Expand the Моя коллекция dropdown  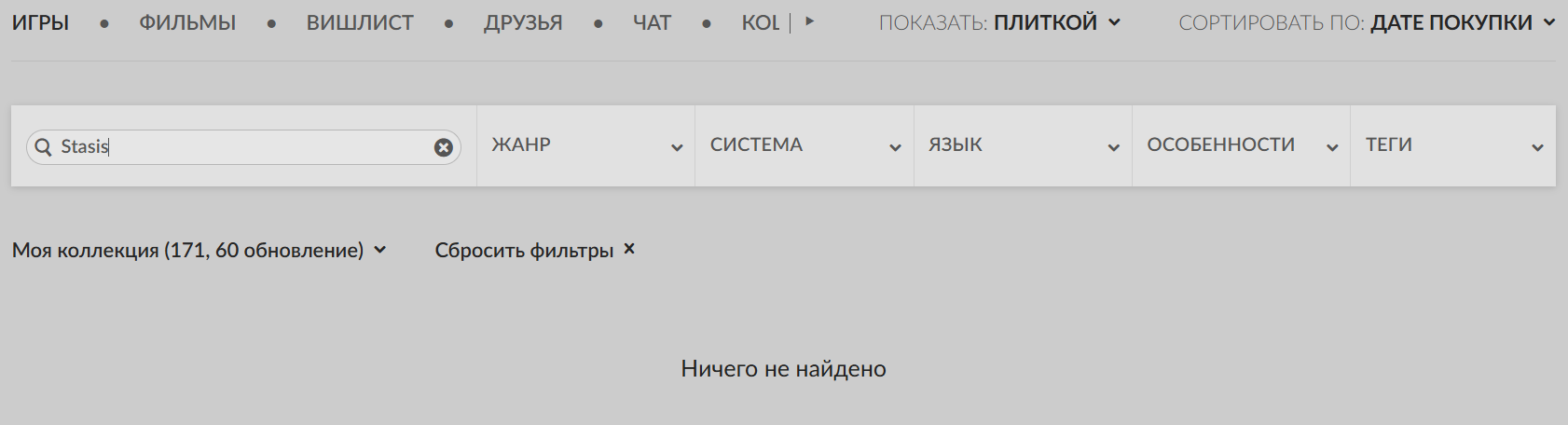point(199,250)
